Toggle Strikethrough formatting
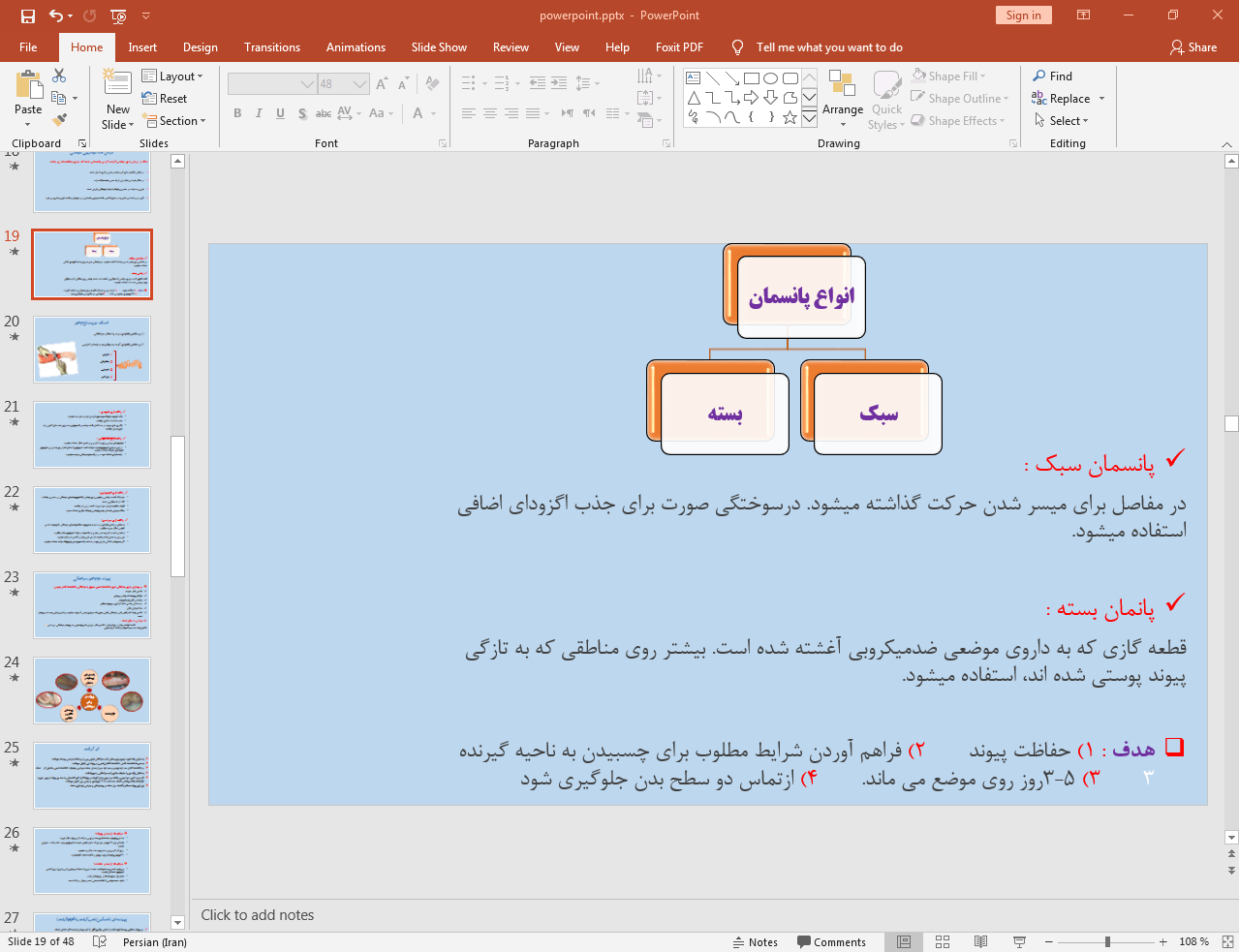Image resolution: width=1239 pixels, height=952 pixels. coord(324,113)
